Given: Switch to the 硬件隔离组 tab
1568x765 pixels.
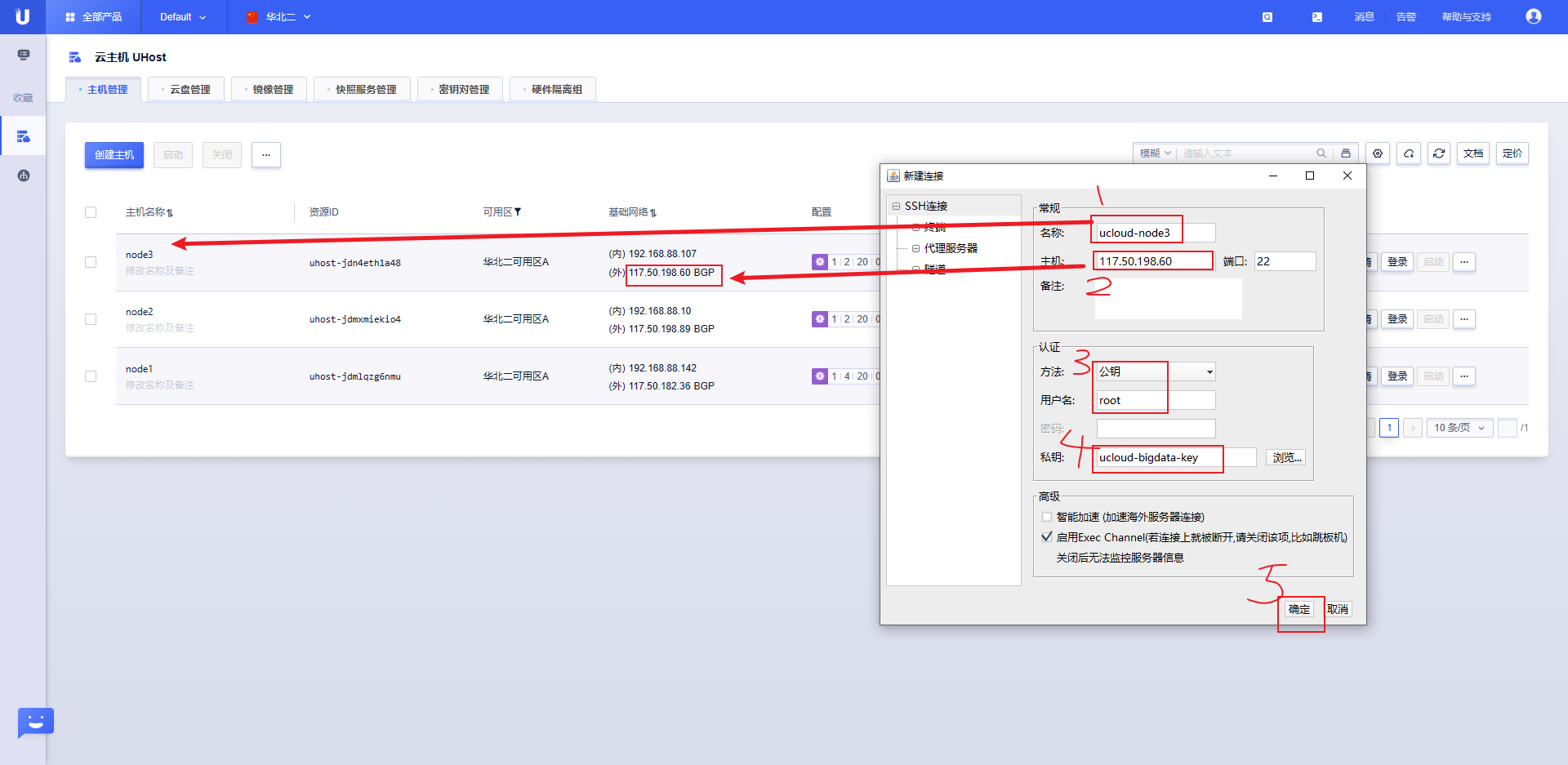Looking at the screenshot, I should click(553, 89).
